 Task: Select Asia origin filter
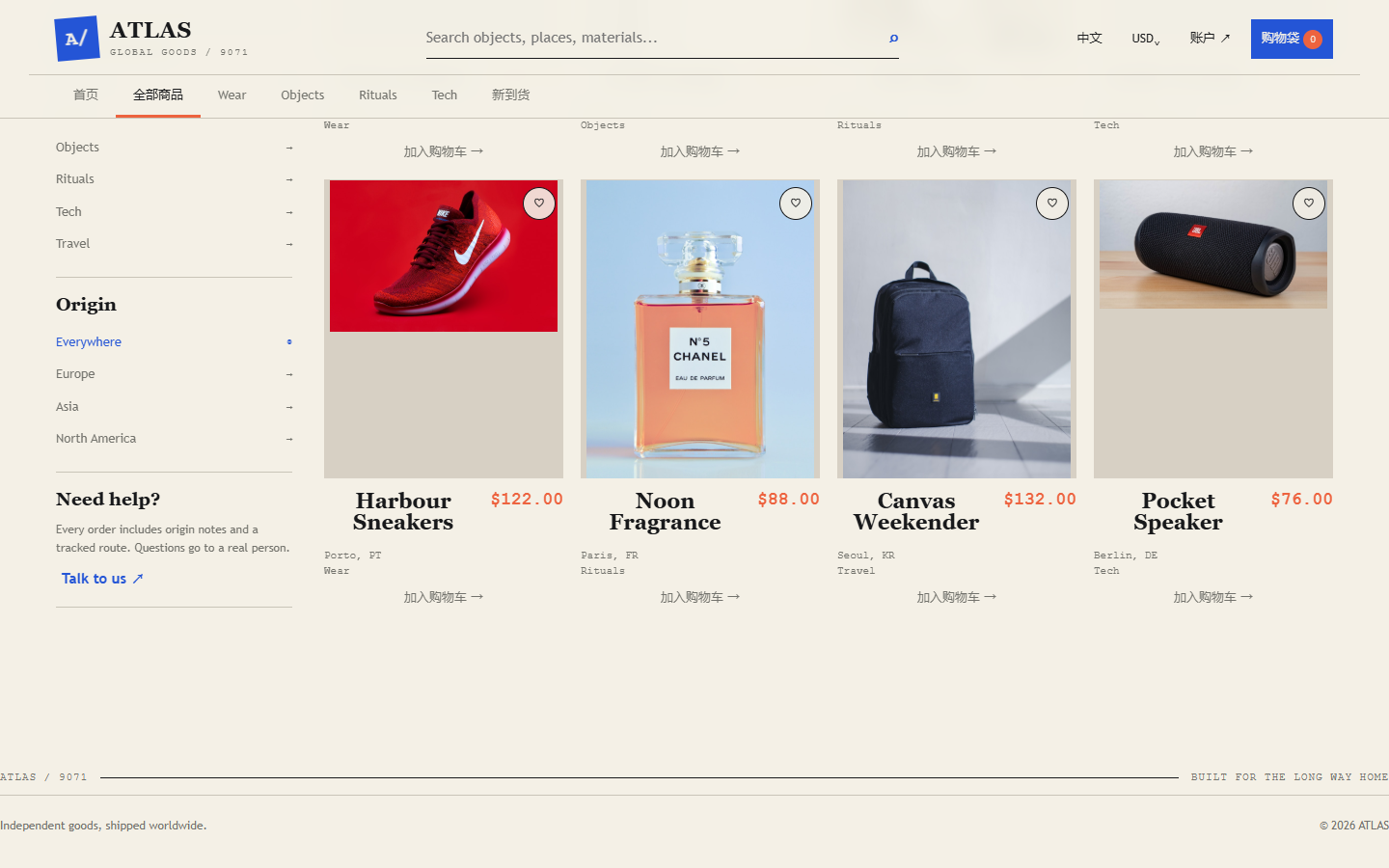click(x=174, y=407)
